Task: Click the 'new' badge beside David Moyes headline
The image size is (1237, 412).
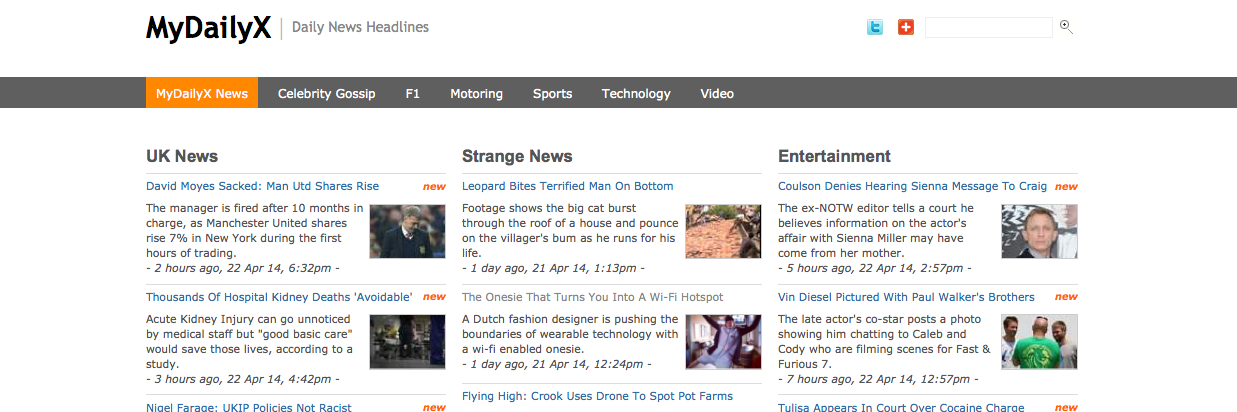Action: point(434,186)
